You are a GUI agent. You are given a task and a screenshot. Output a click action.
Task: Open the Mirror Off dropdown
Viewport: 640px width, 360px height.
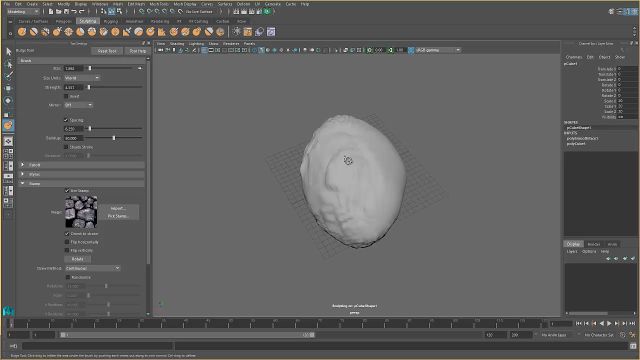[x=78, y=105]
